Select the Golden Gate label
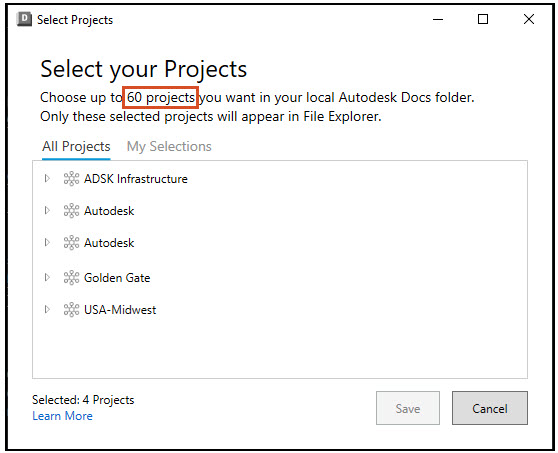This screenshot has height=453, width=558. pyautogui.click(x=117, y=278)
